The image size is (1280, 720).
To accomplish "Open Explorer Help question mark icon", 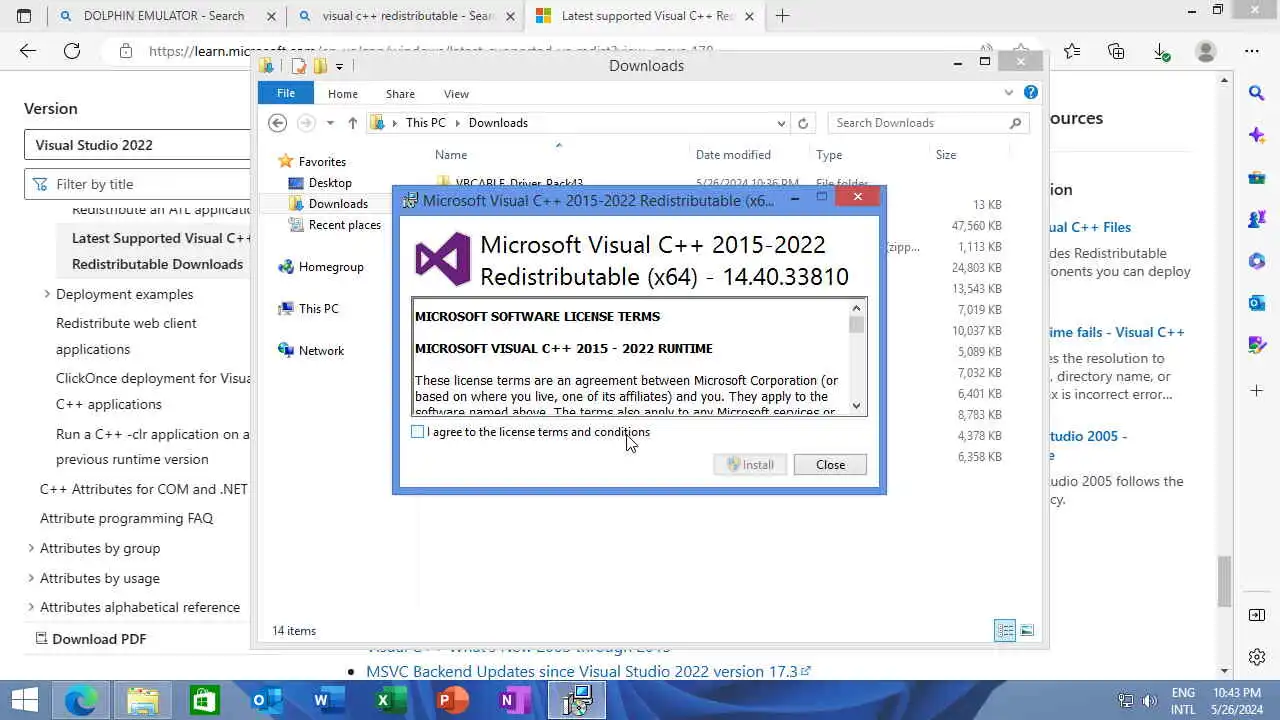I will 1031,93.
